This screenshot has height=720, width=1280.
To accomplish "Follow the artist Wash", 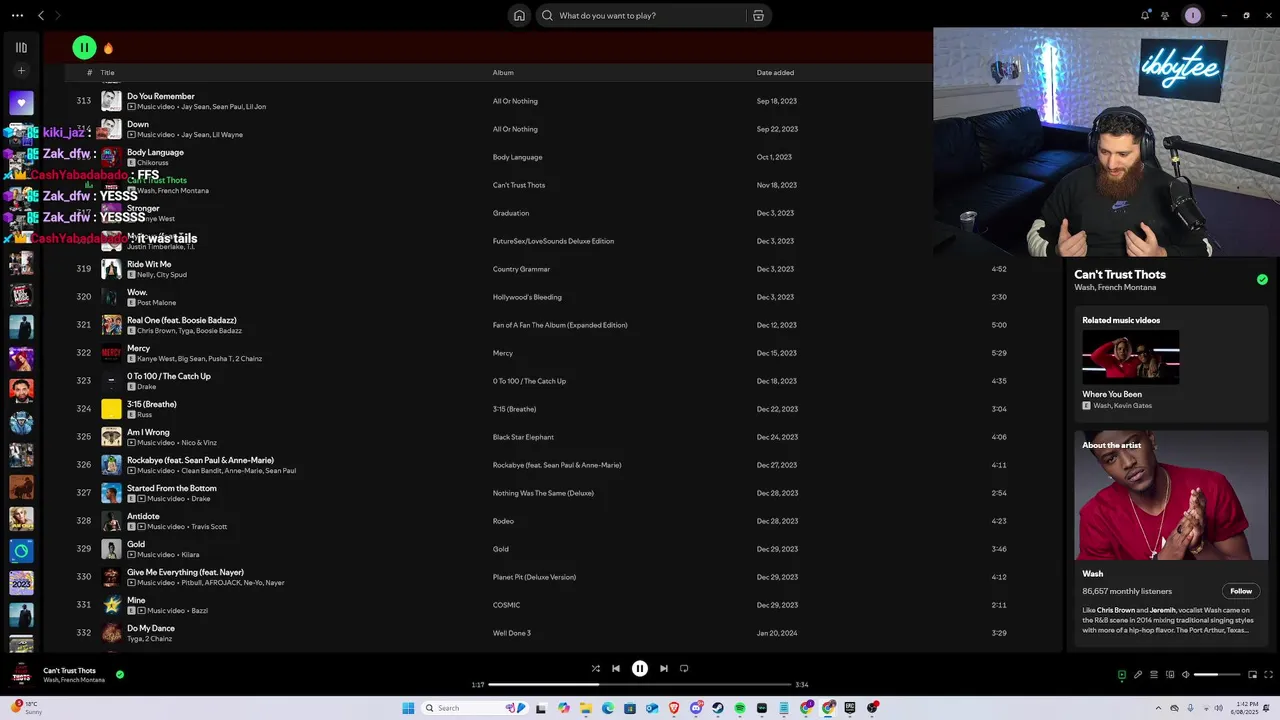I will click(x=1241, y=591).
